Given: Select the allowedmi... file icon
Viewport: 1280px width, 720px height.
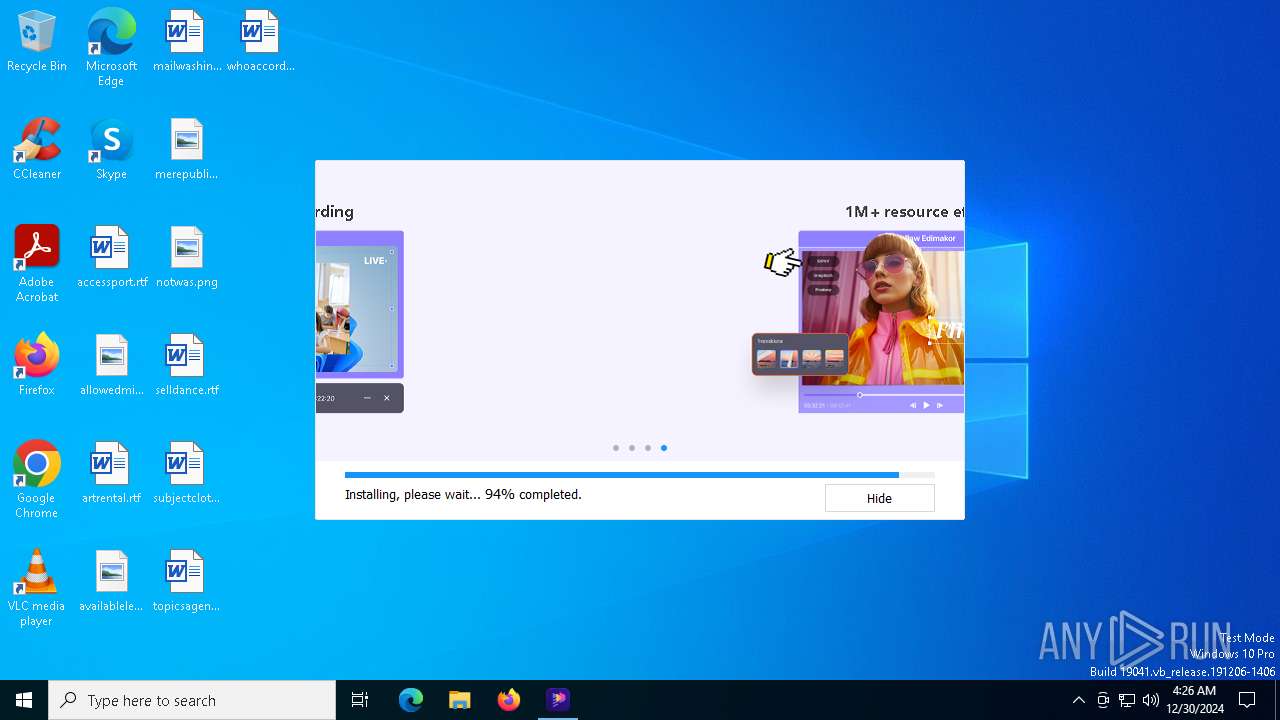Looking at the screenshot, I should click(111, 365).
